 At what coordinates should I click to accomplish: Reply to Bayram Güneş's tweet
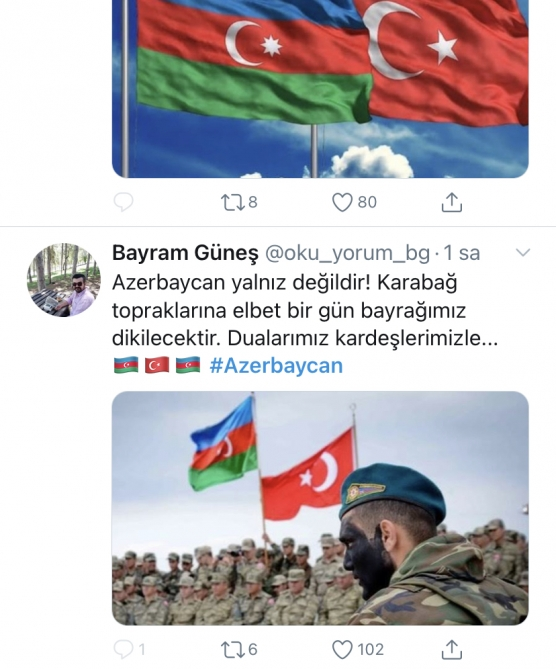tap(124, 650)
